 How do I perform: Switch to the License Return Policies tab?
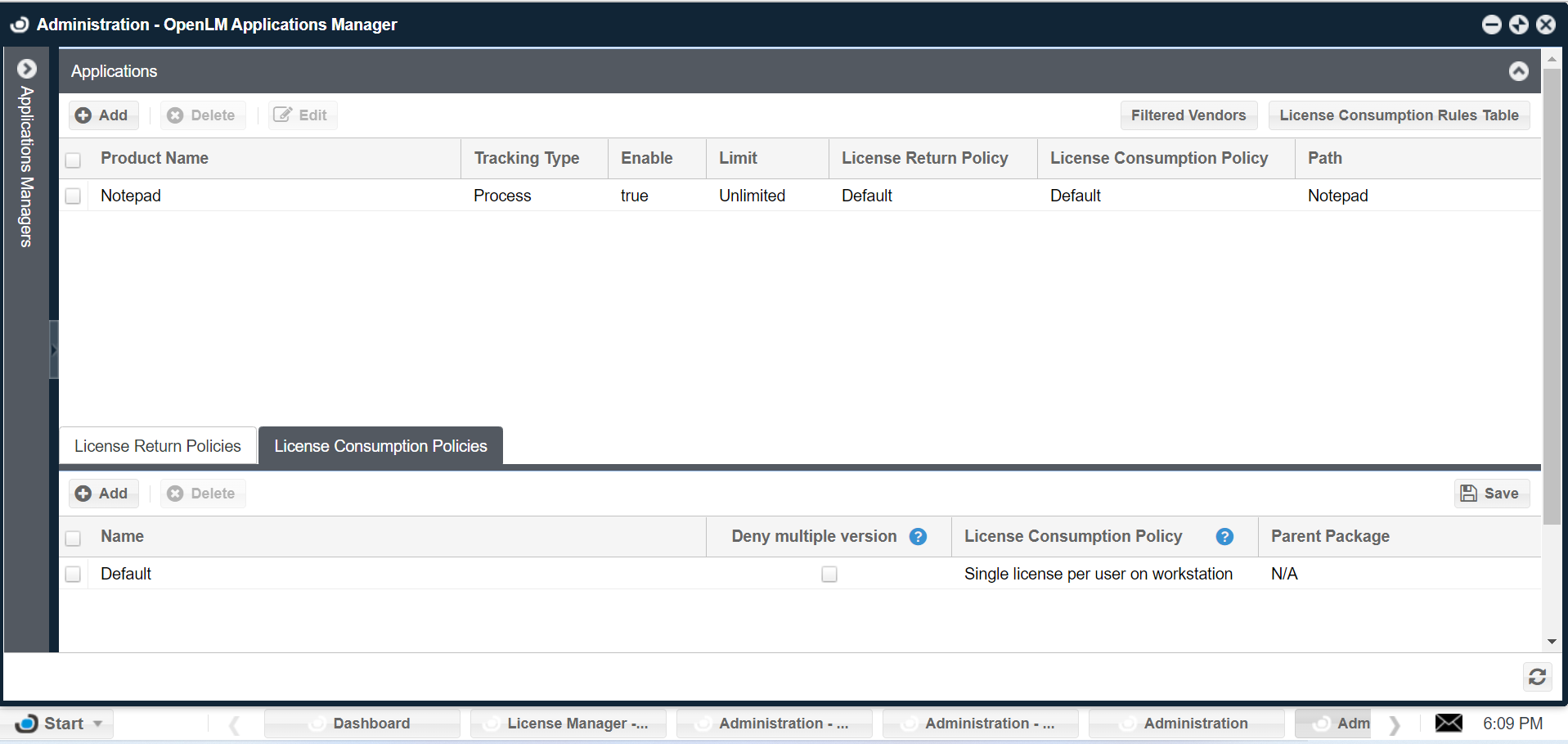158,446
